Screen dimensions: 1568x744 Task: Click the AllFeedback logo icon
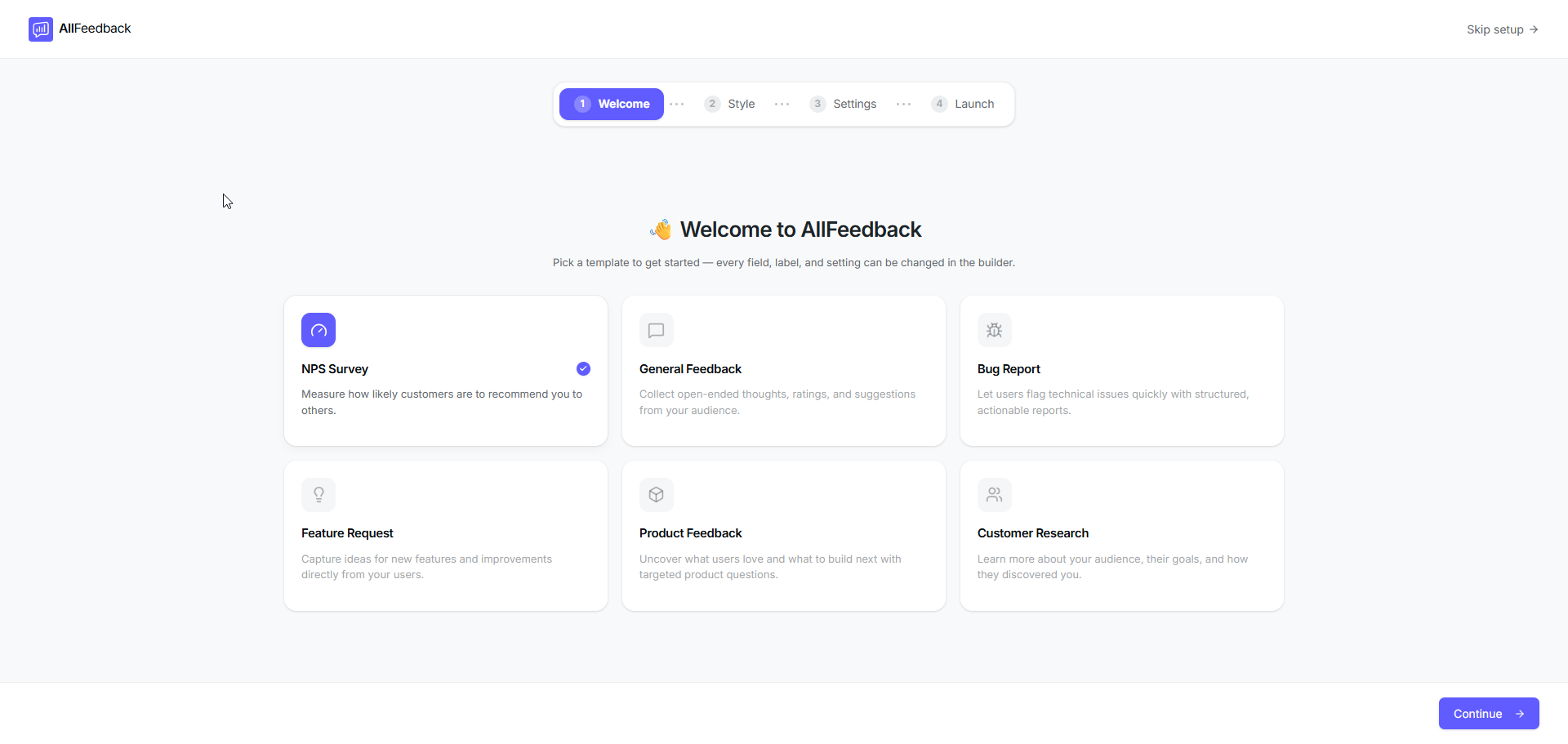41,29
